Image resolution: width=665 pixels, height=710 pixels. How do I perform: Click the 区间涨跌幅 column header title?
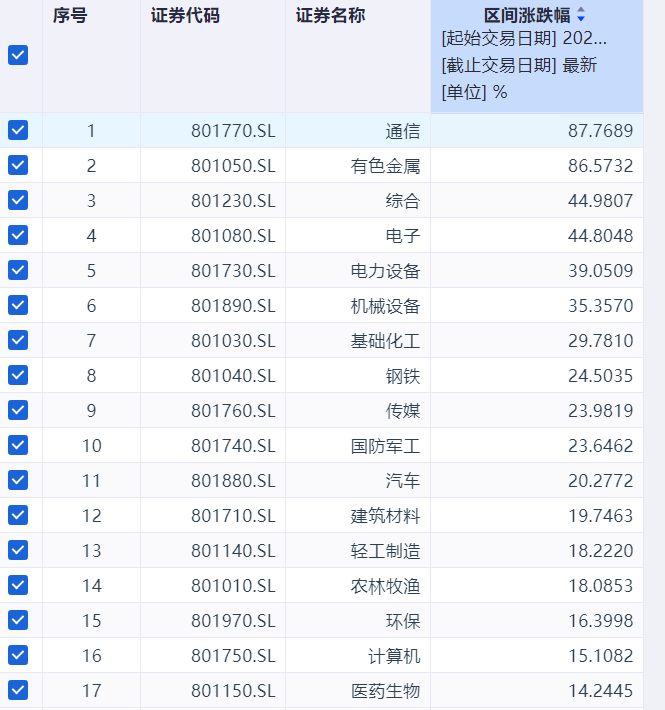click(527, 16)
